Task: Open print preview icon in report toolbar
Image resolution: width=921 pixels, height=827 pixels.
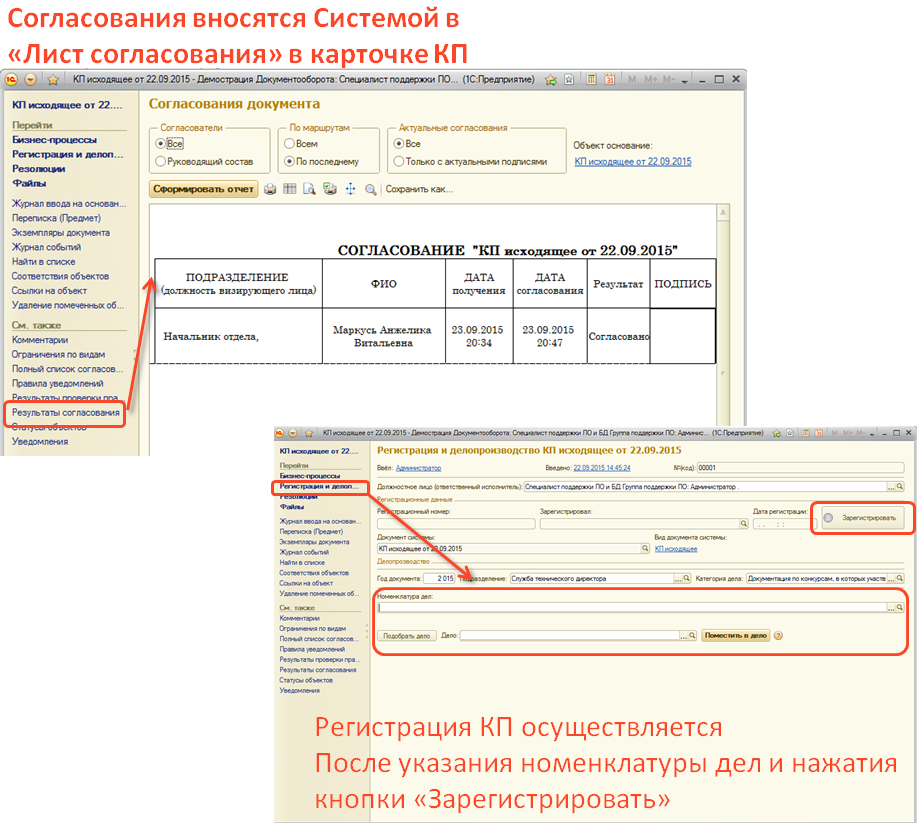Action: (310, 189)
